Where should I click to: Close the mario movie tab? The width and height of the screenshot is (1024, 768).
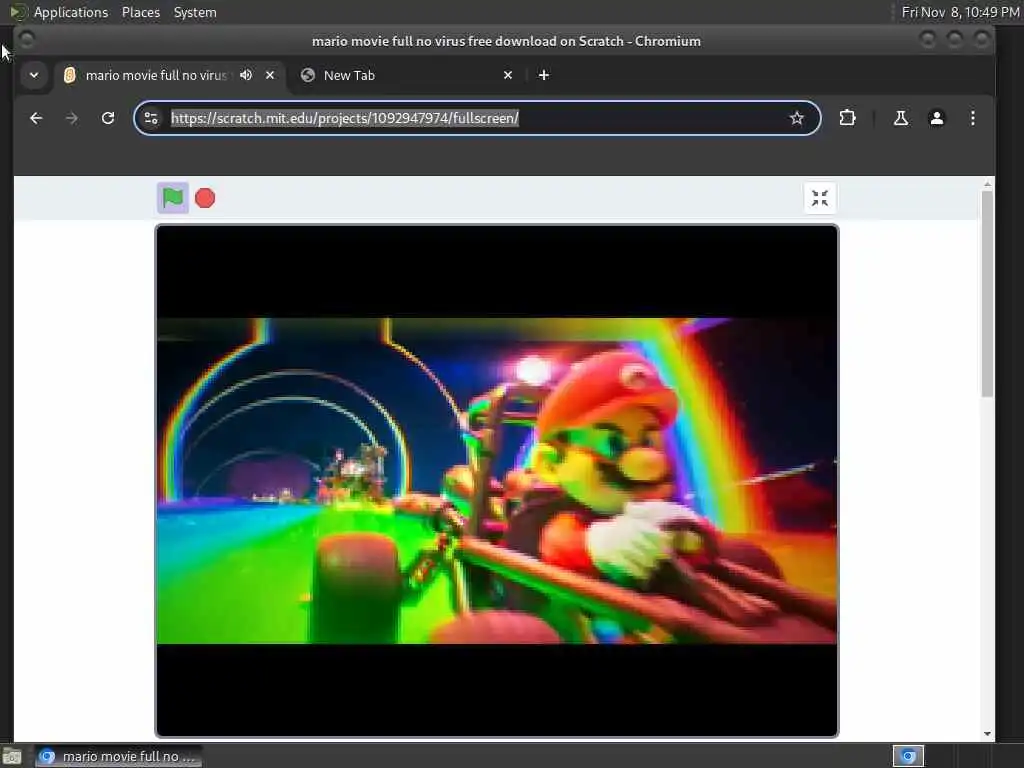270,75
